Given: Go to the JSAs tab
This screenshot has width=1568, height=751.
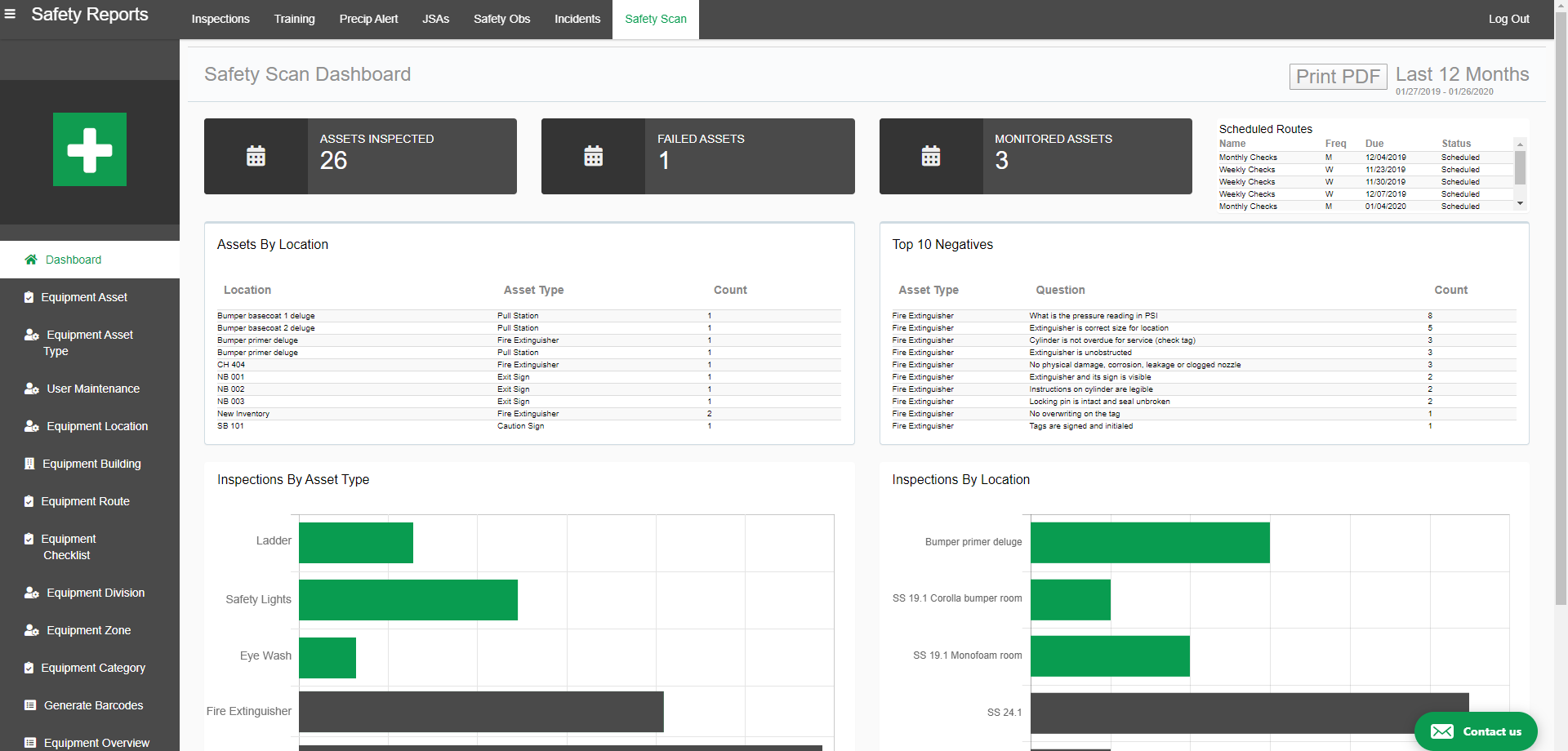Looking at the screenshot, I should tap(435, 19).
